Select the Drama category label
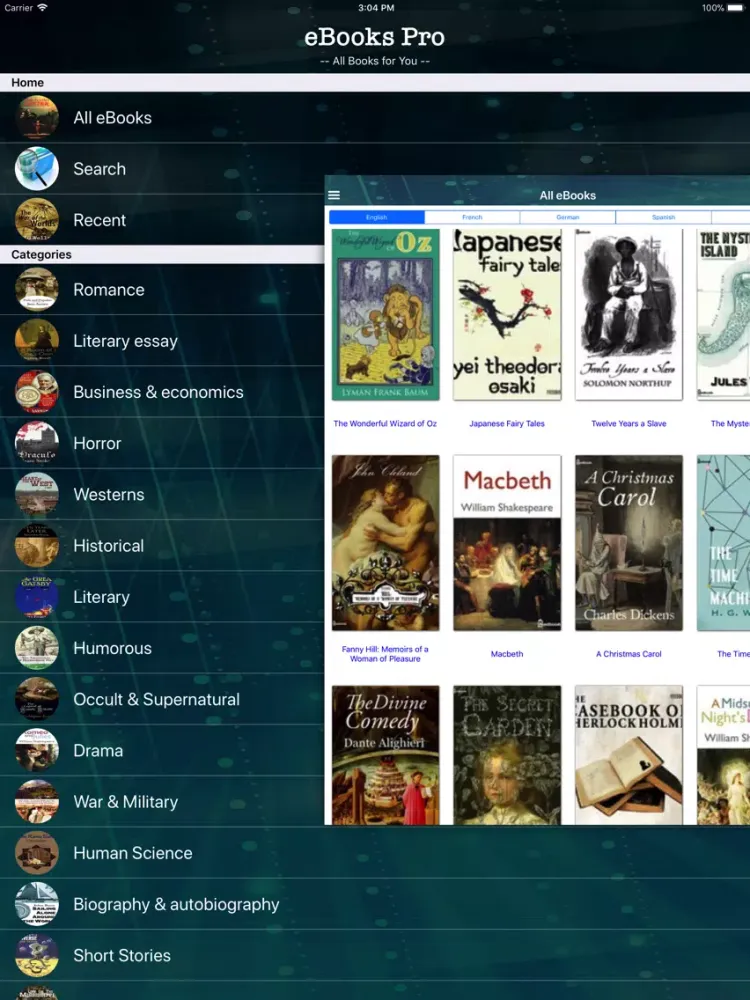 [98, 751]
